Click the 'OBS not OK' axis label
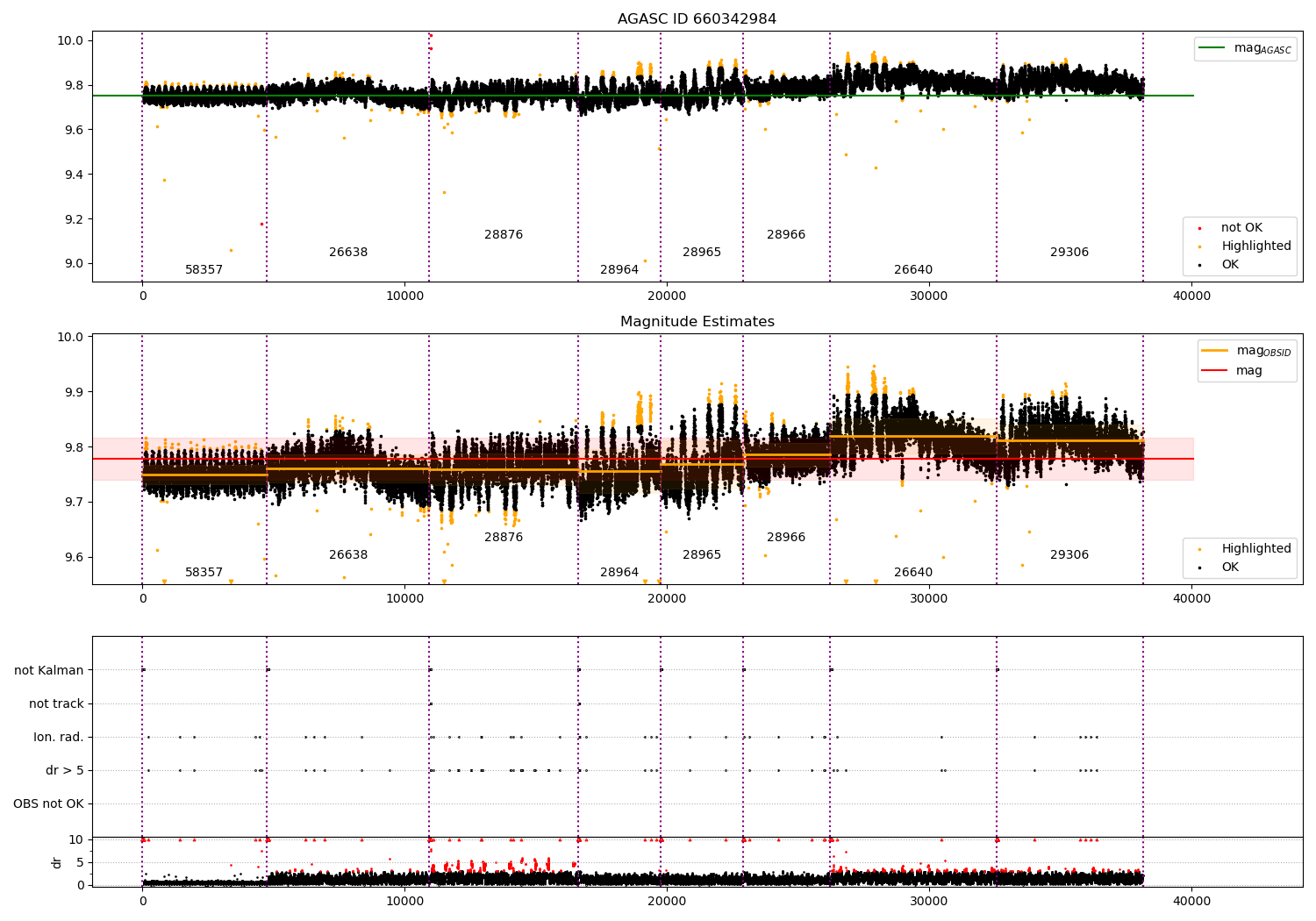Screen dimensions: 1316x921 (48, 804)
